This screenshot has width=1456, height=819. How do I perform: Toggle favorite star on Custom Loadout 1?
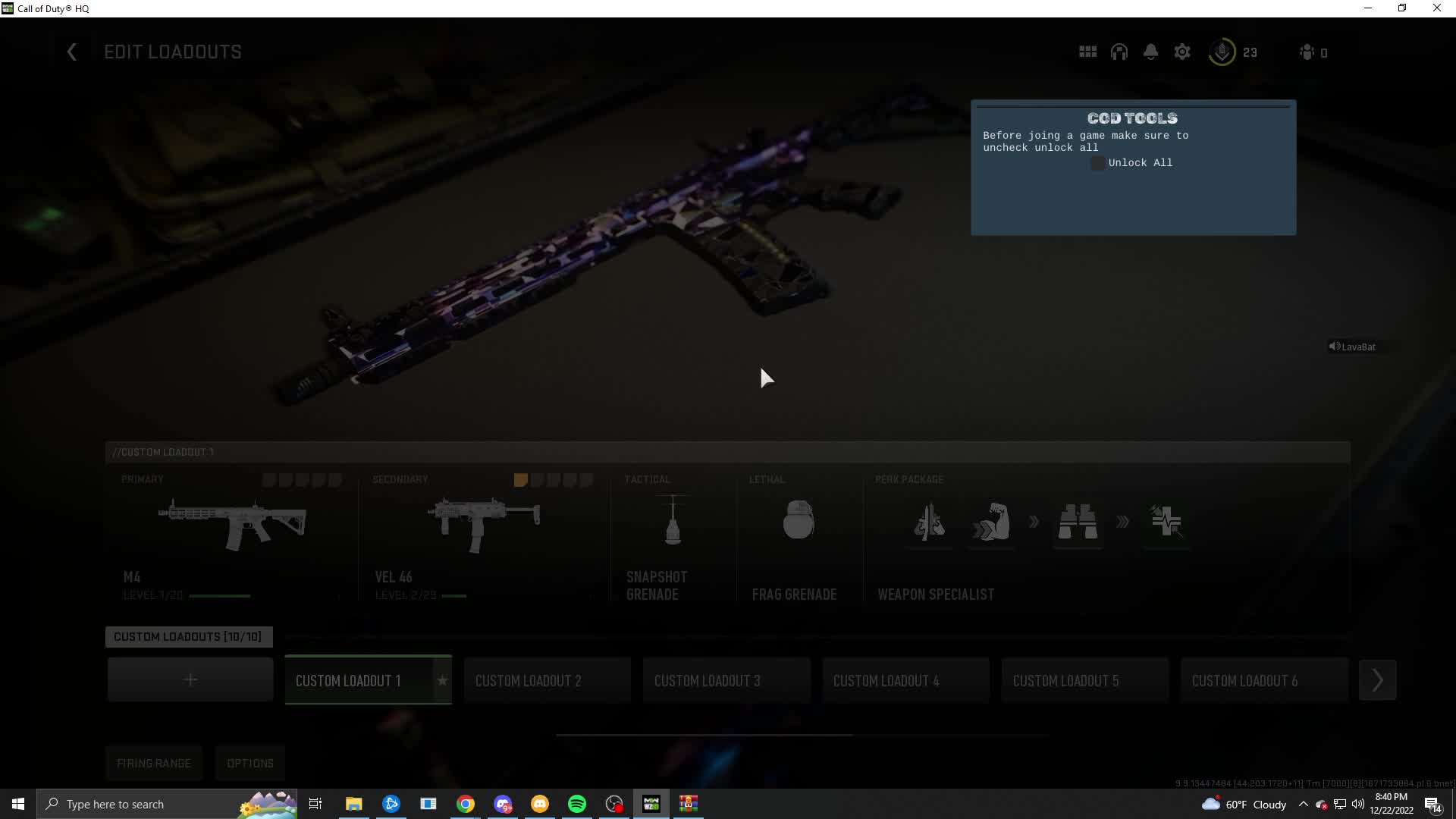tap(442, 680)
